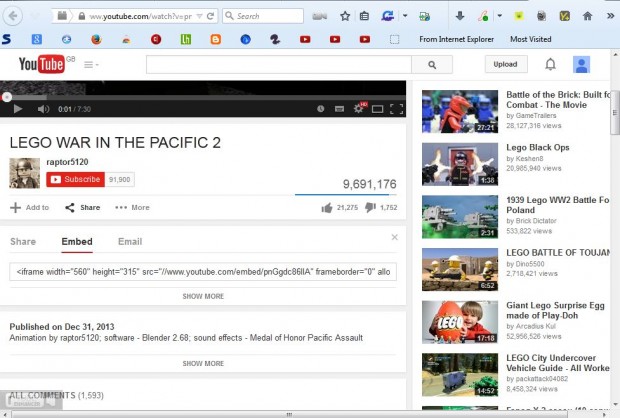Expand embed options with SHOW MORE

[203, 296]
